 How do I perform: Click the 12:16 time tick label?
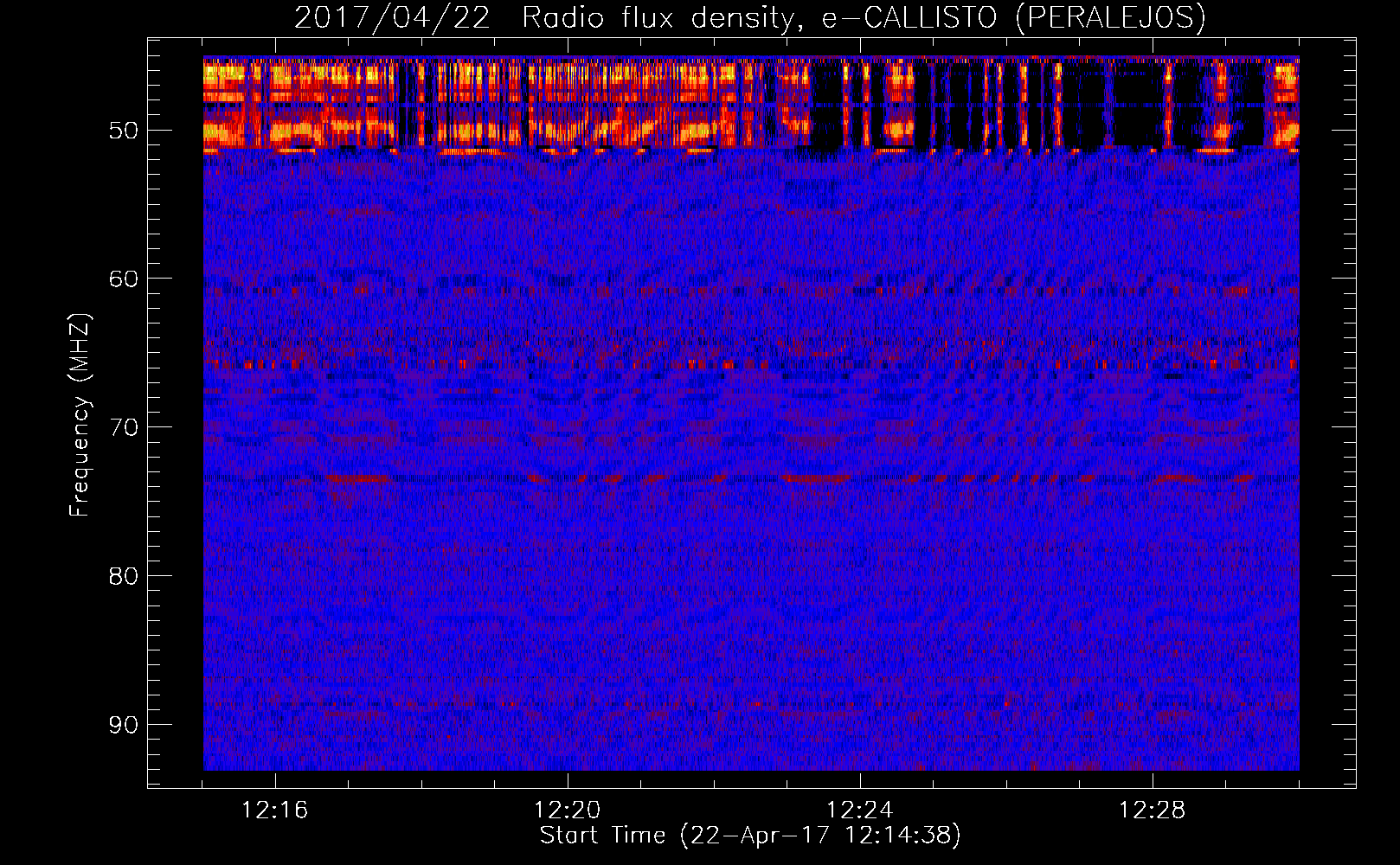tap(275, 811)
